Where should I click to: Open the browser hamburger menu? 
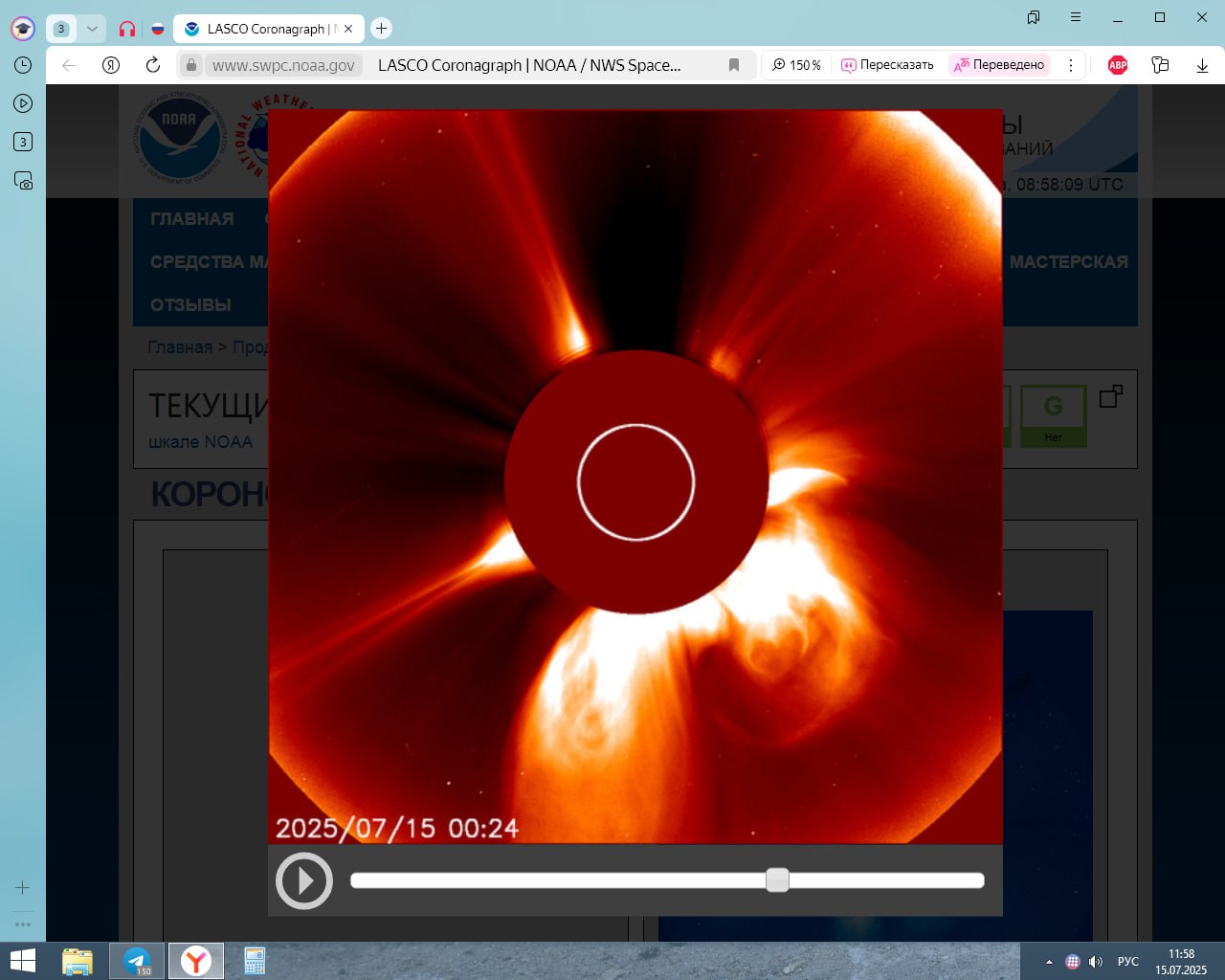click(1075, 17)
